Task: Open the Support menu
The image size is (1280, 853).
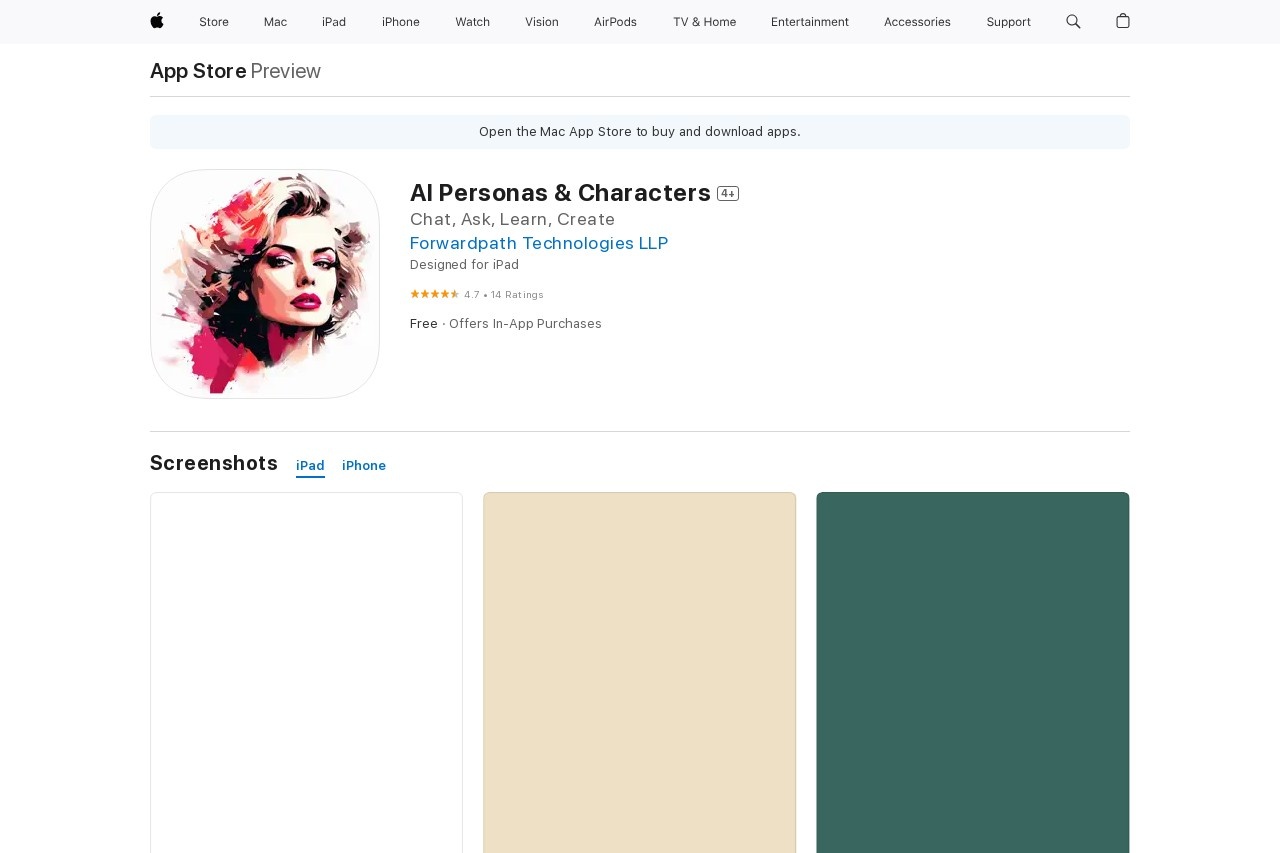Action: (1008, 22)
